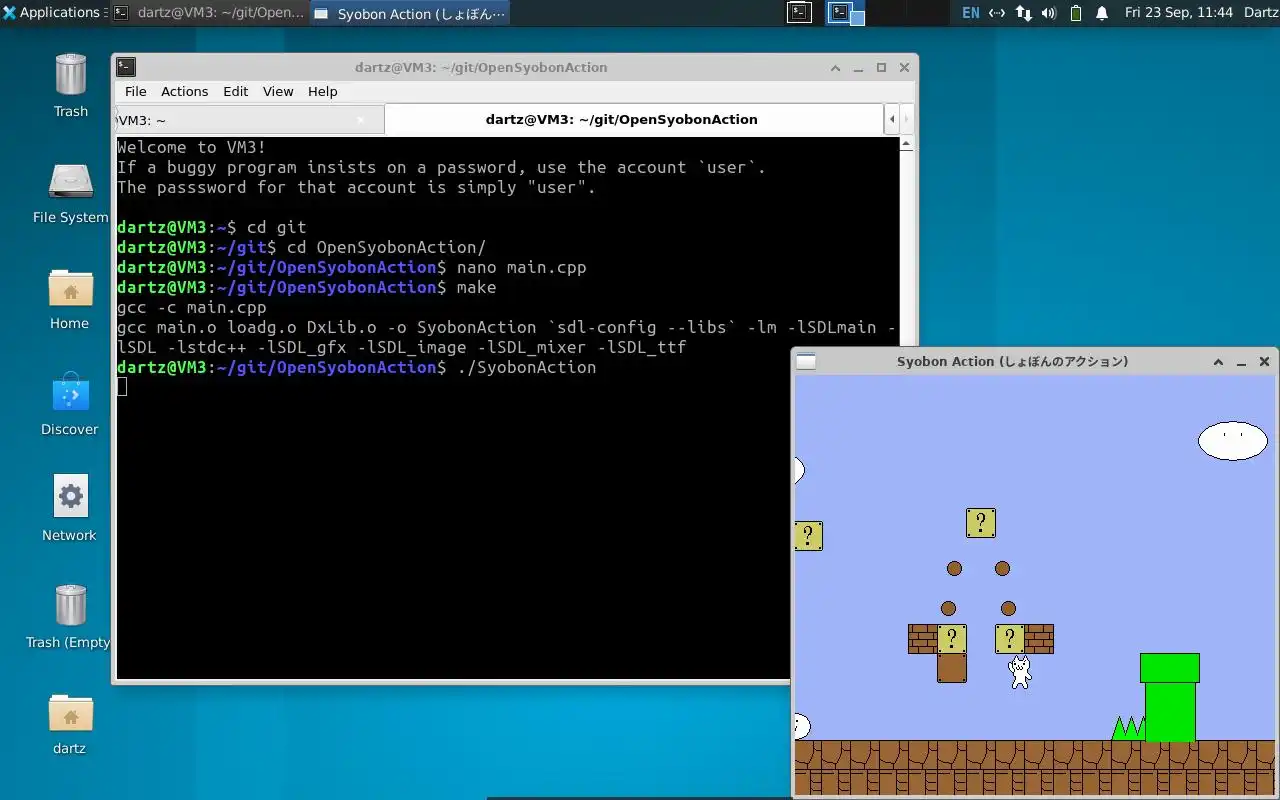
Task: Open the clock showing Fri 23 Sep, 11:44
Action: 1178,13
